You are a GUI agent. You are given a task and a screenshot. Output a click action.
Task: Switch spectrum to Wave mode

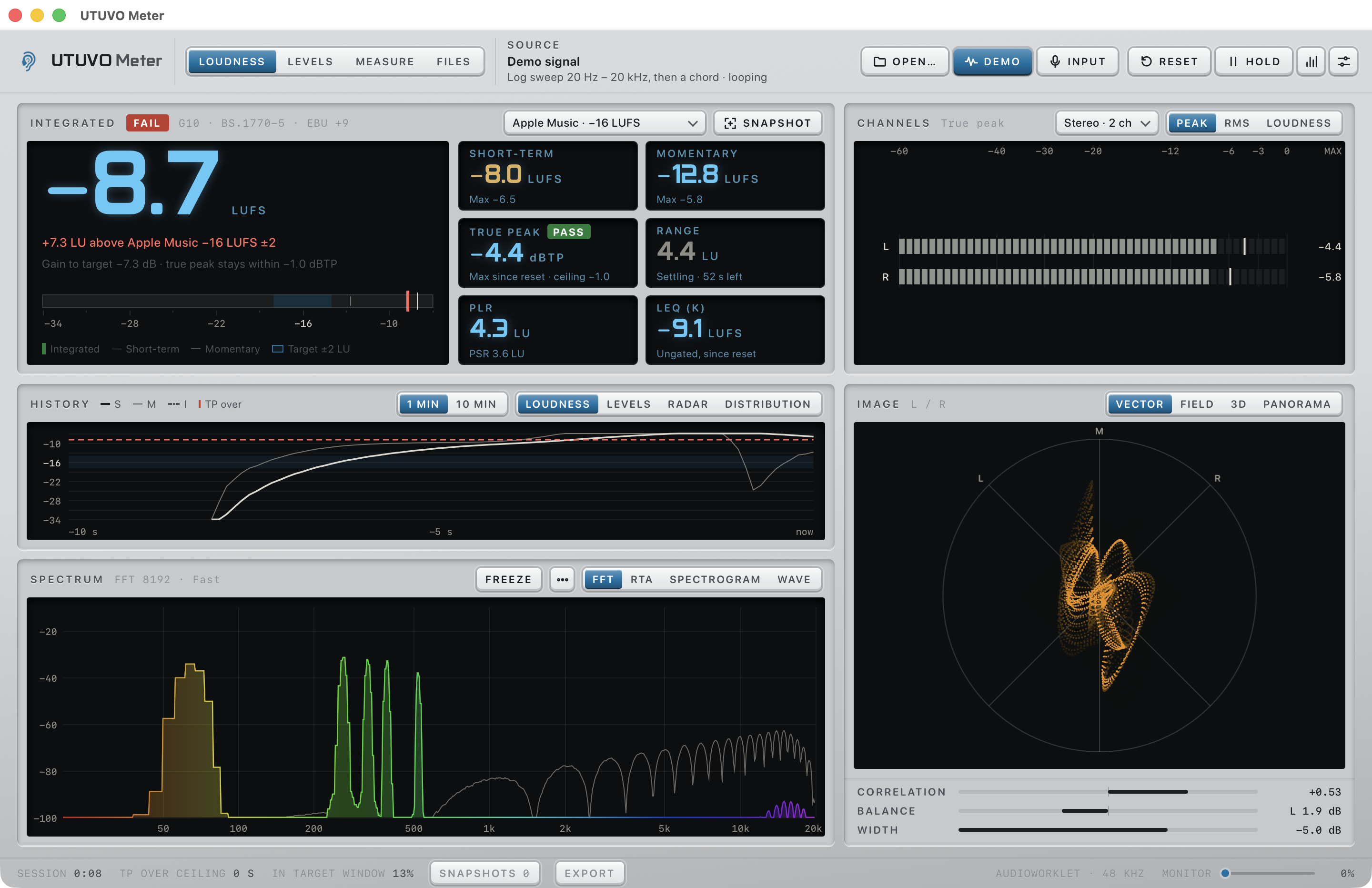click(x=794, y=579)
